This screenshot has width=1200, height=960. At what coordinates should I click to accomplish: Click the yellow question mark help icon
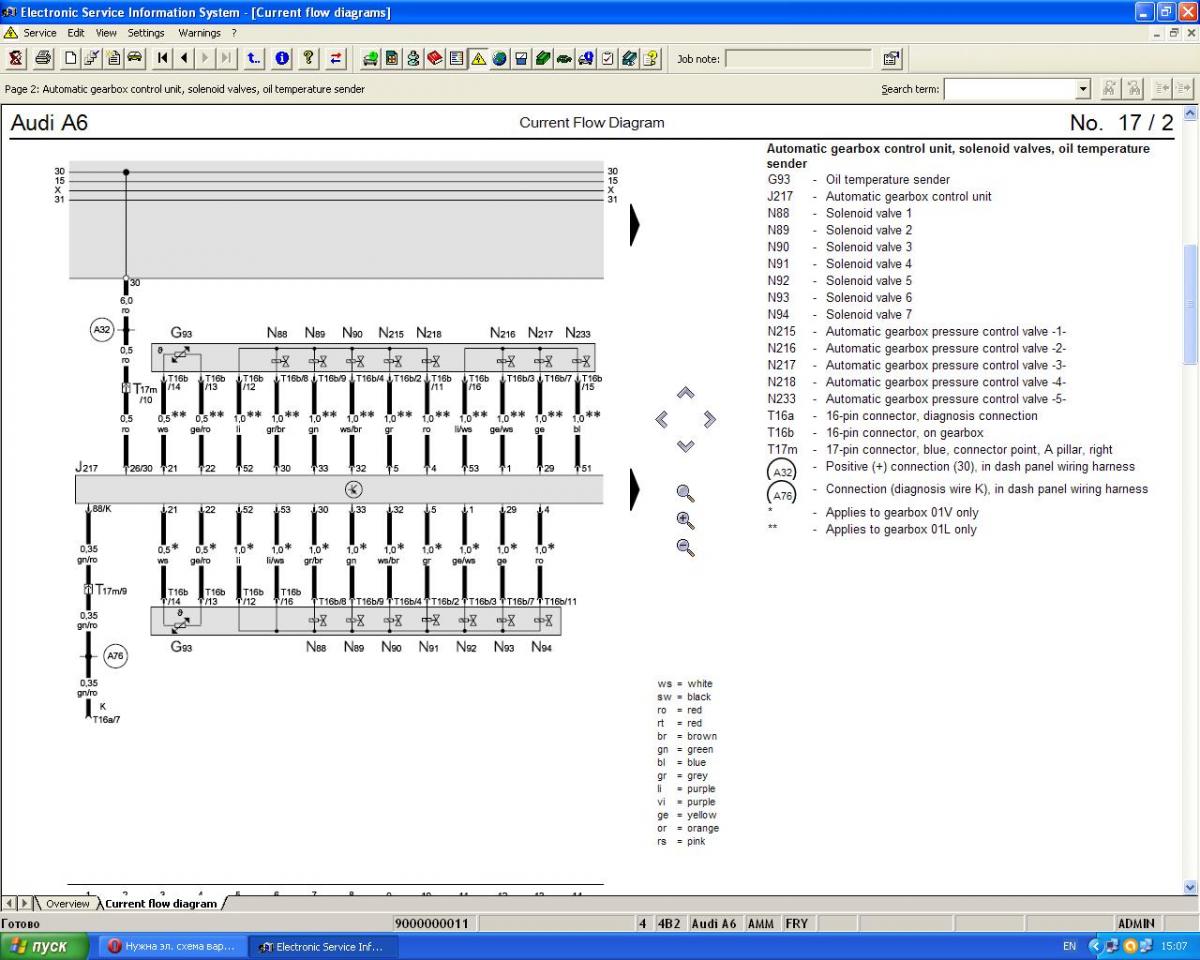pyautogui.click(x=309, y=58)
